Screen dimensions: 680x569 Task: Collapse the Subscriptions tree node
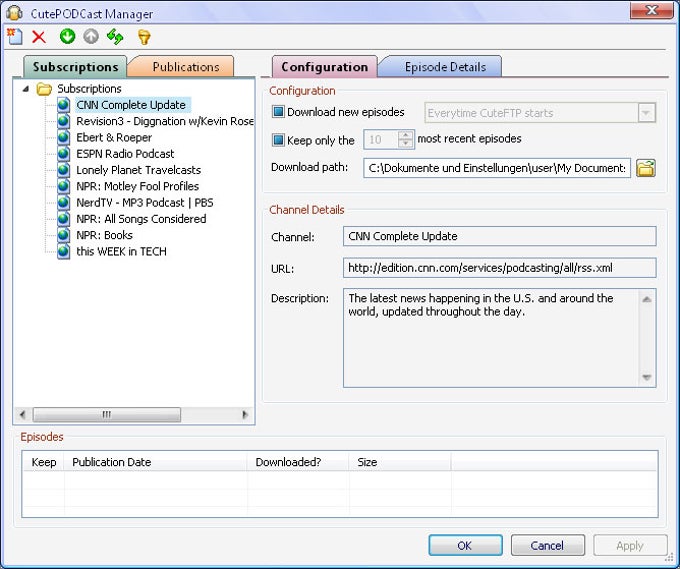(x=26, y=89)
